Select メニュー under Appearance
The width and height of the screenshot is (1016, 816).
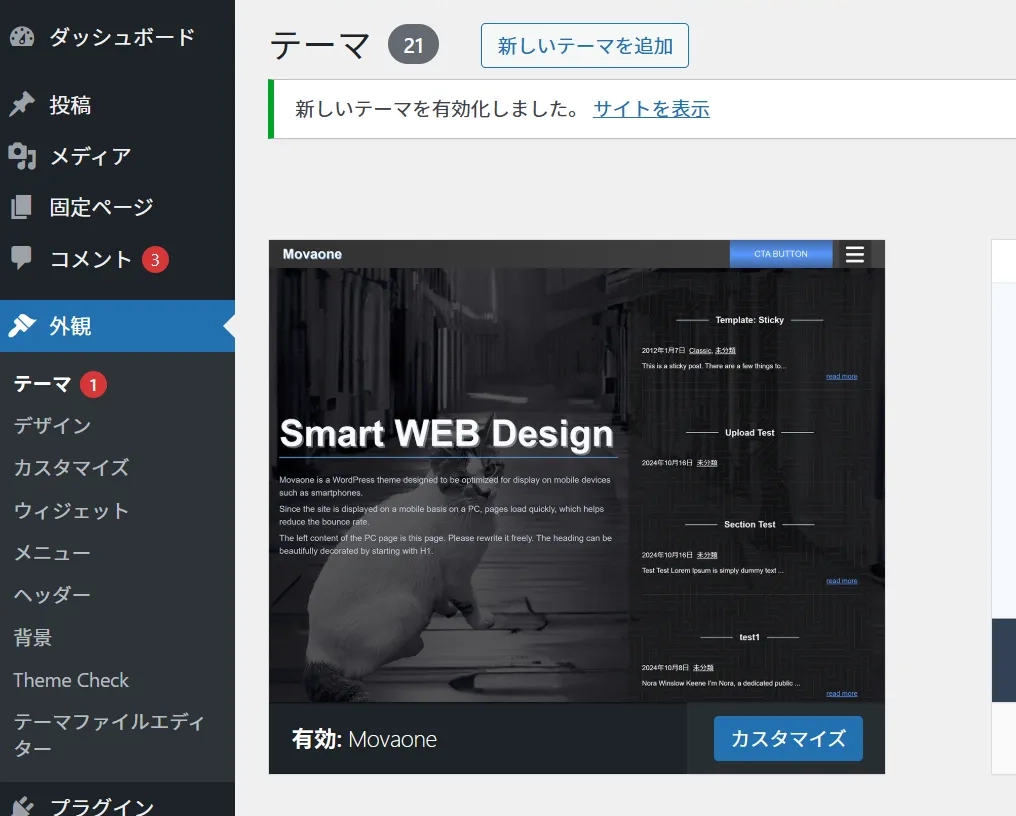[x=52, y=553]
